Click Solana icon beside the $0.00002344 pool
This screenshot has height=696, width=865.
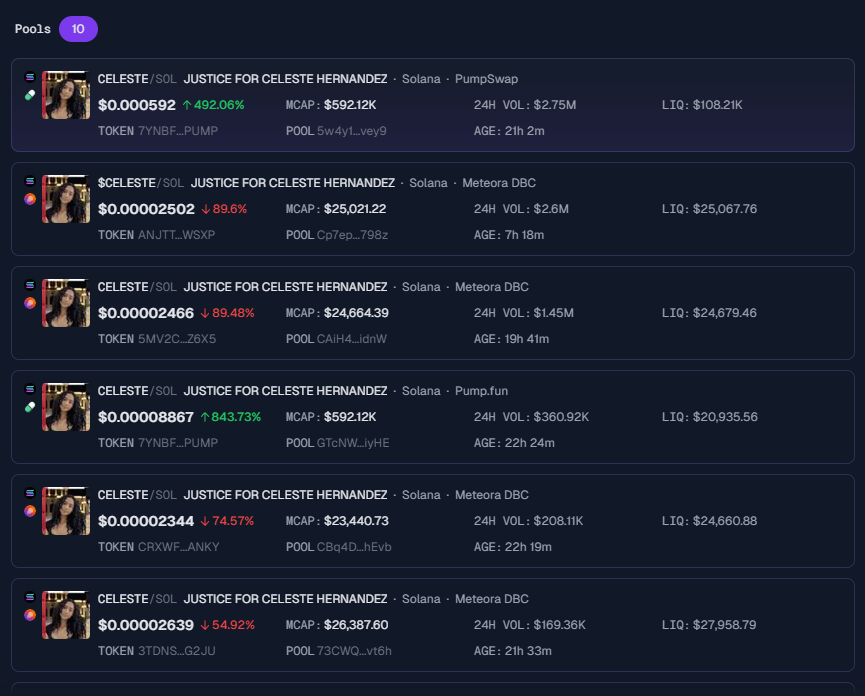pos(30,493)
